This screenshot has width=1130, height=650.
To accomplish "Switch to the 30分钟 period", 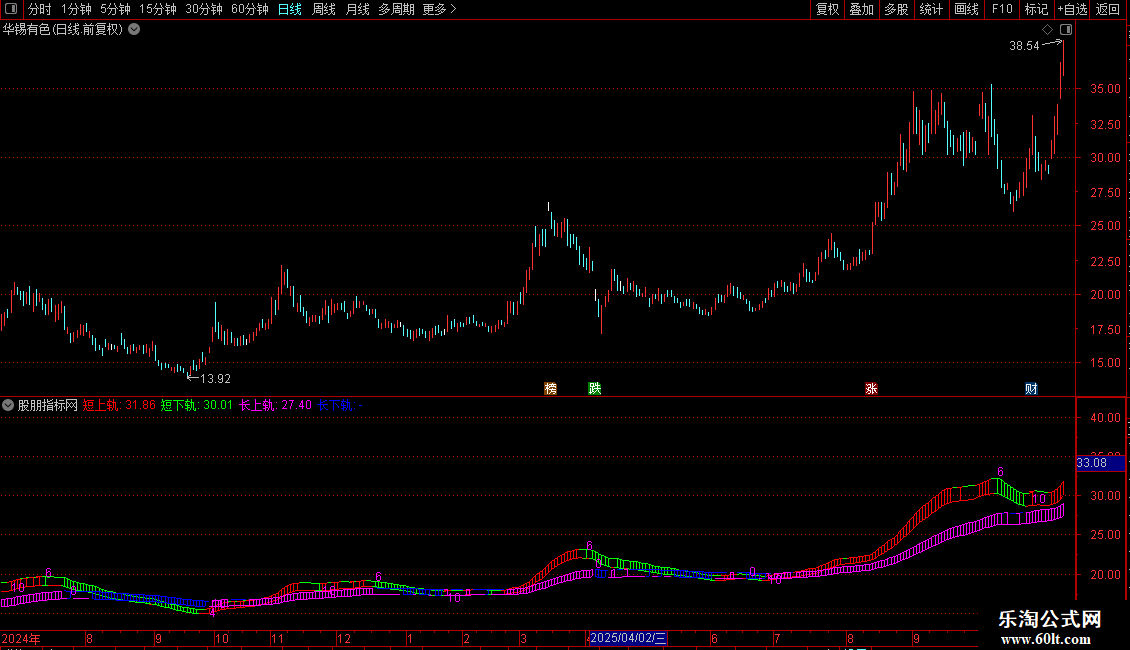I will pyautogui.click(x=204, y=9).
